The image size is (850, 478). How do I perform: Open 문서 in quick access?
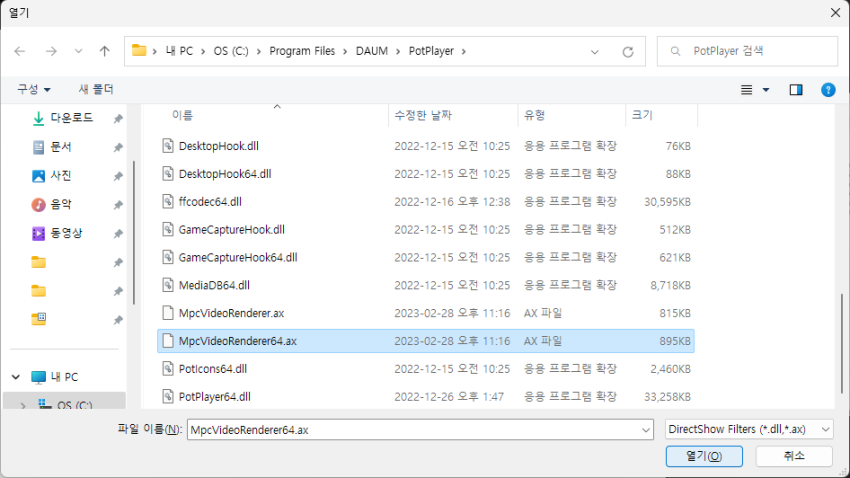pos(61,147)
